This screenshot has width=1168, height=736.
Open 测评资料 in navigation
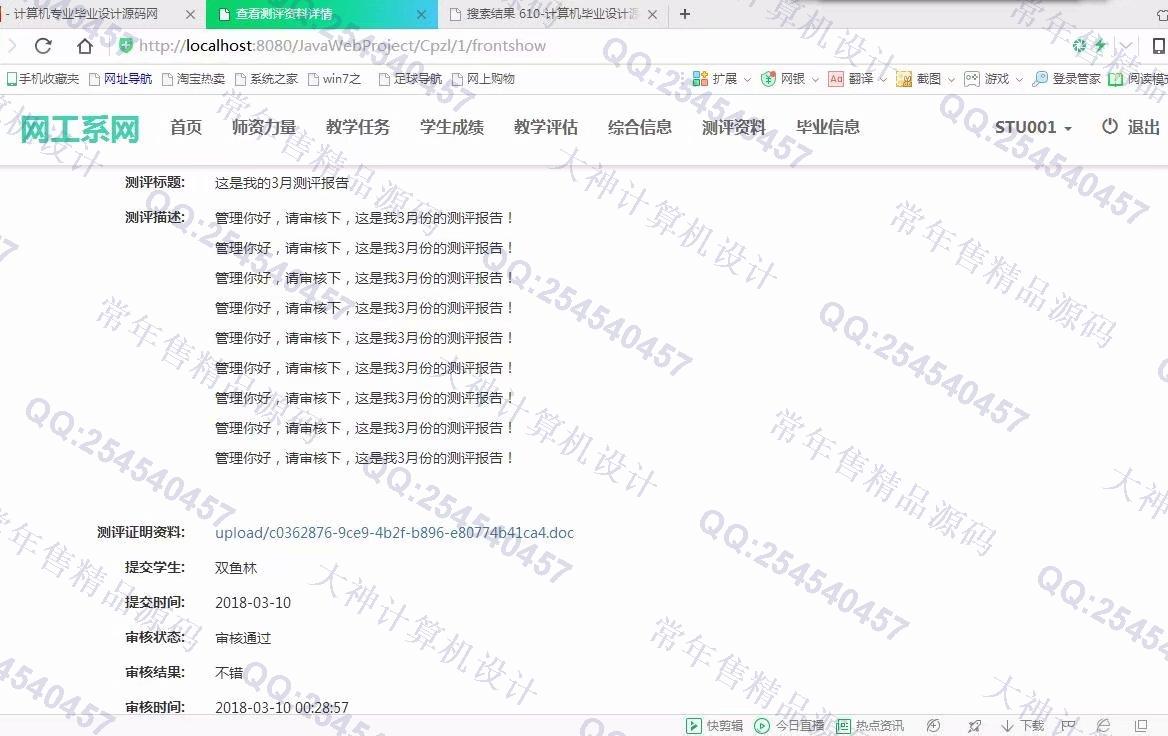point(733,127)
